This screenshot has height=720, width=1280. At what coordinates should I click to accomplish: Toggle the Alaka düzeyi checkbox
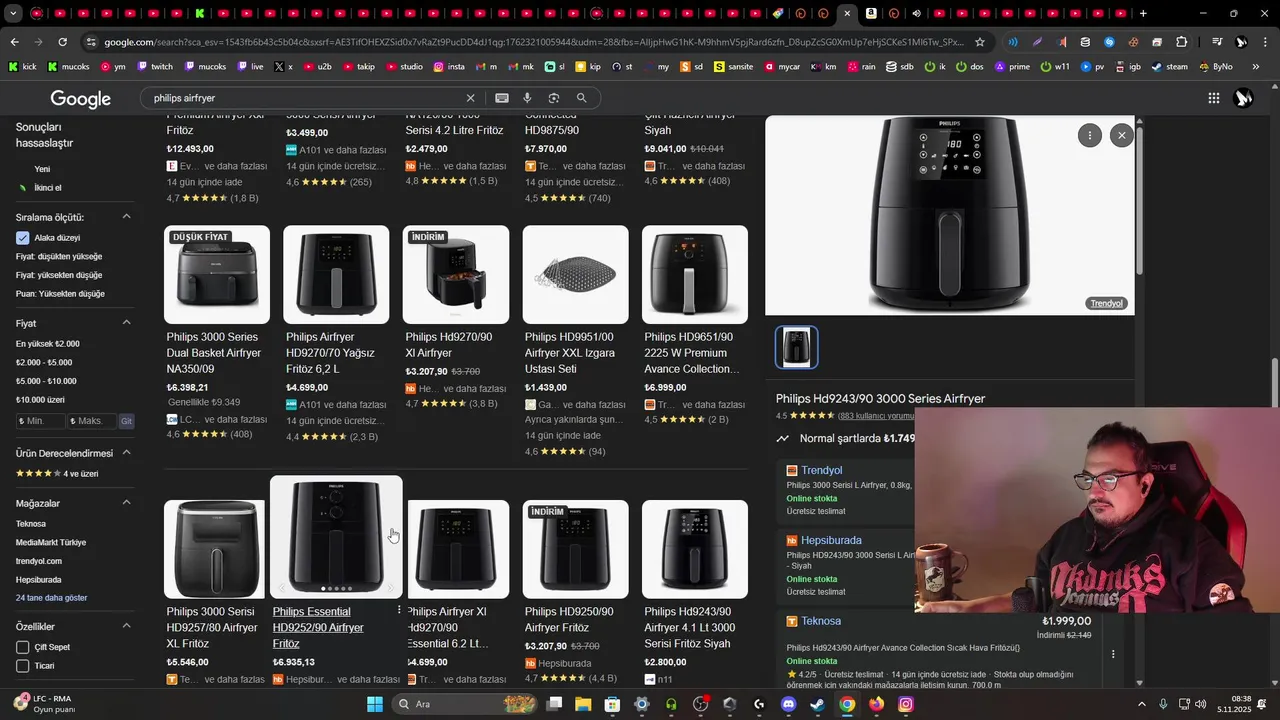(x=23, y=238)
